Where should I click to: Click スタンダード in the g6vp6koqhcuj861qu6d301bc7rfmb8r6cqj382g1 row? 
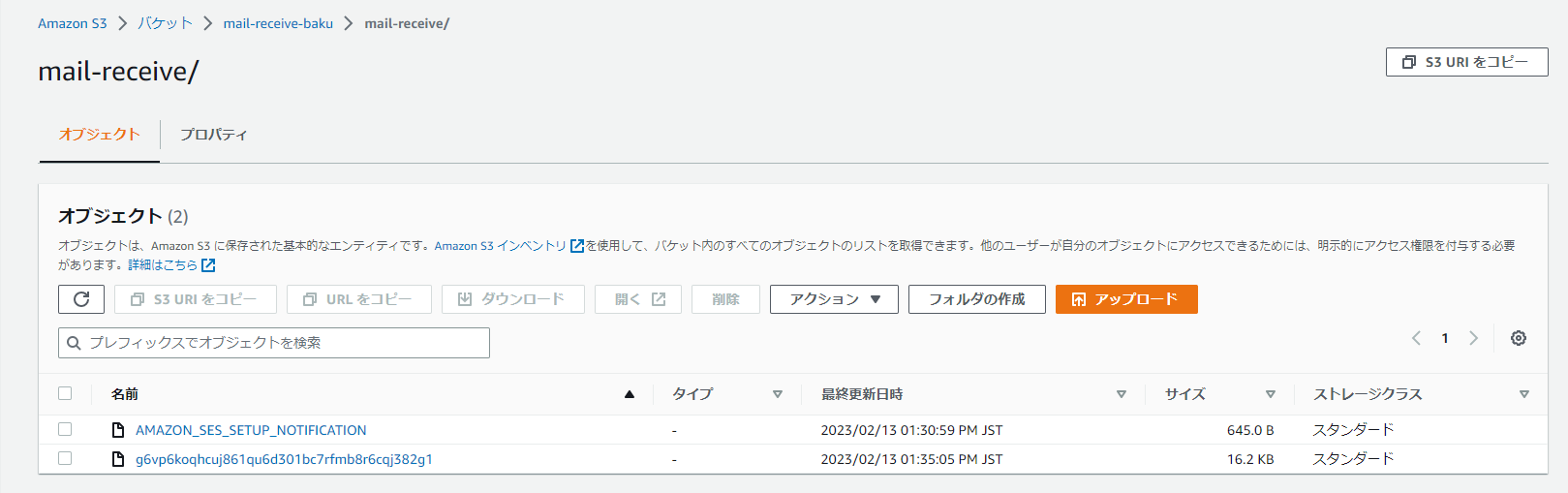pyautogui.click(x=1353, y=459)
